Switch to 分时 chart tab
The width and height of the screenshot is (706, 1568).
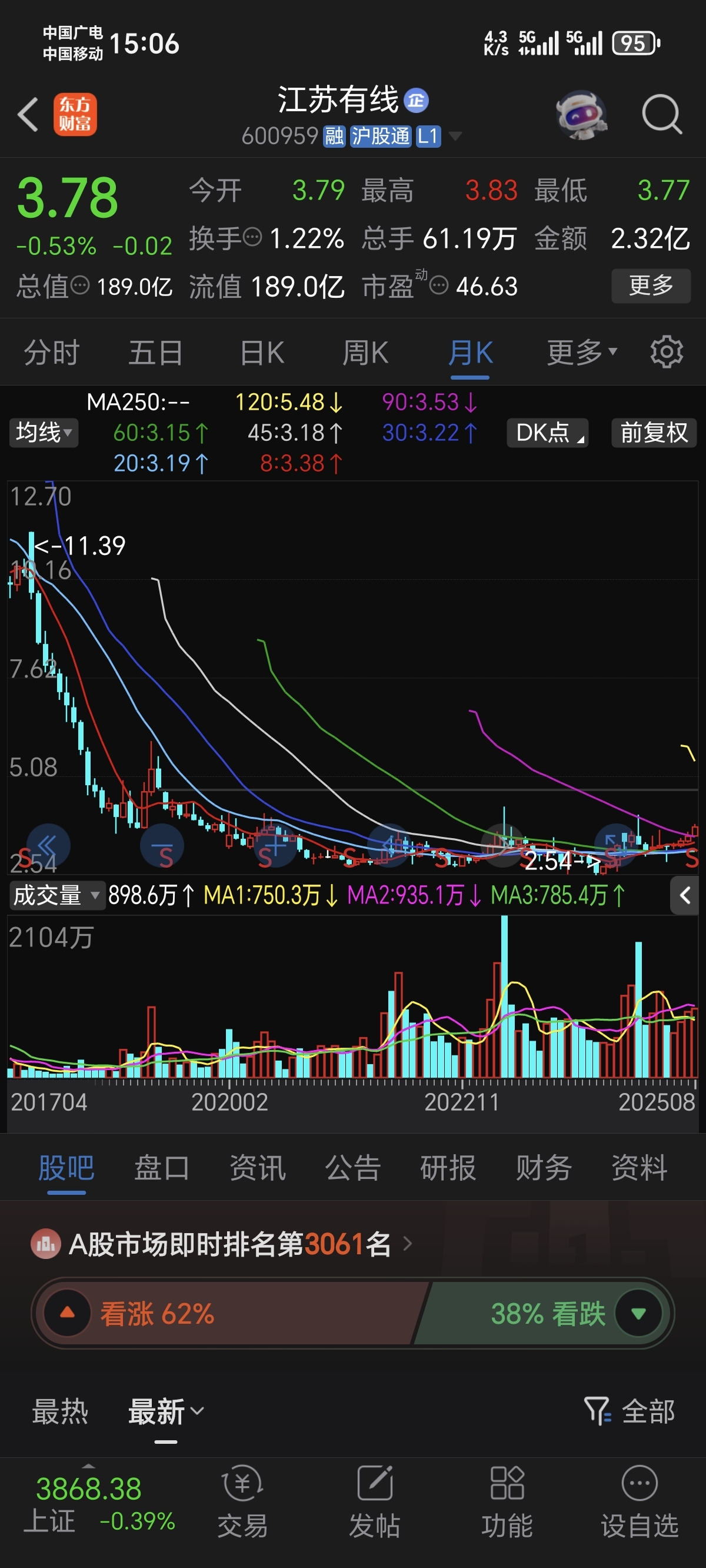click(x=52, y=352)
